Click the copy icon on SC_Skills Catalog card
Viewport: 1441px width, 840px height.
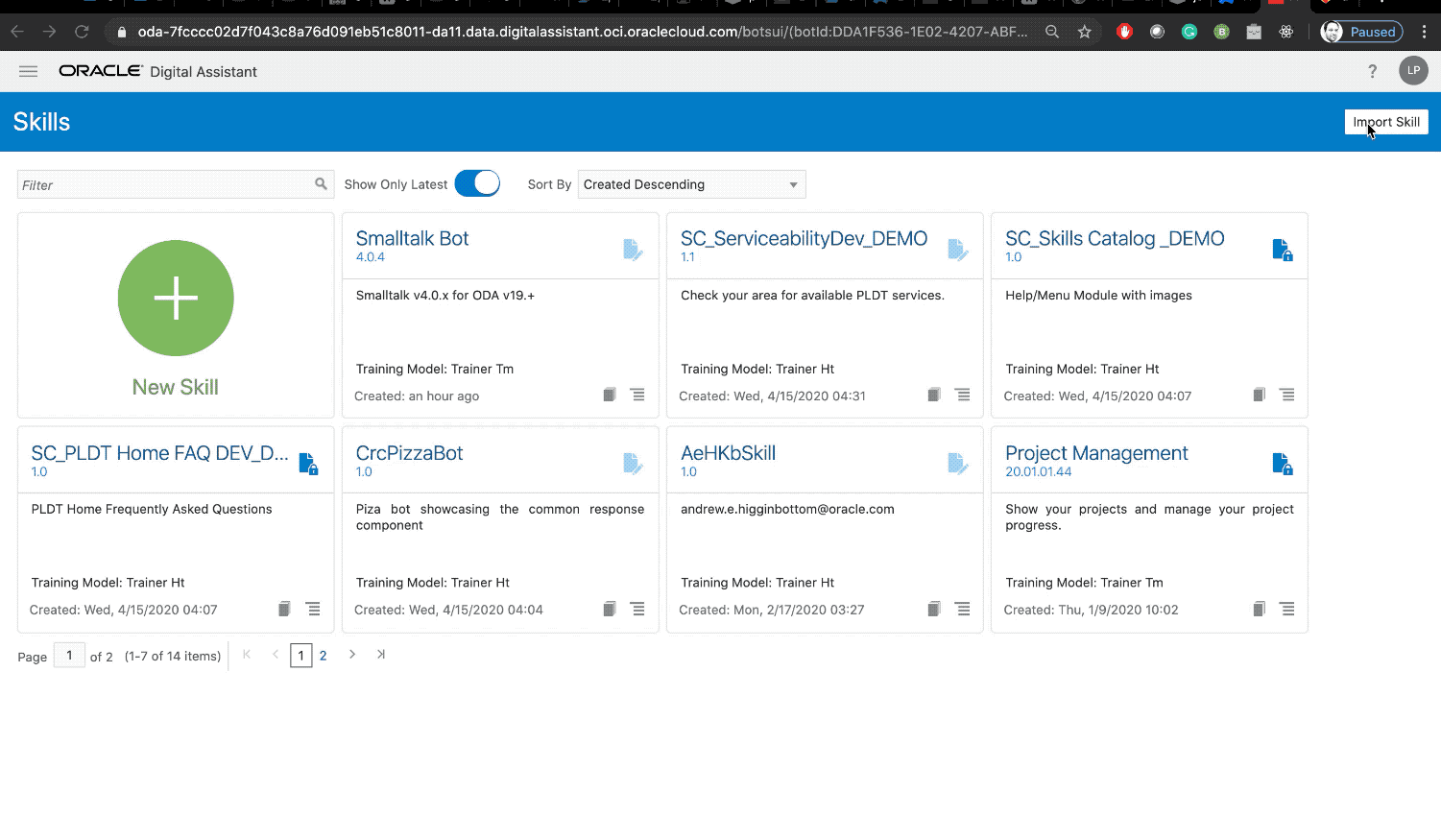coord(1259,395)
